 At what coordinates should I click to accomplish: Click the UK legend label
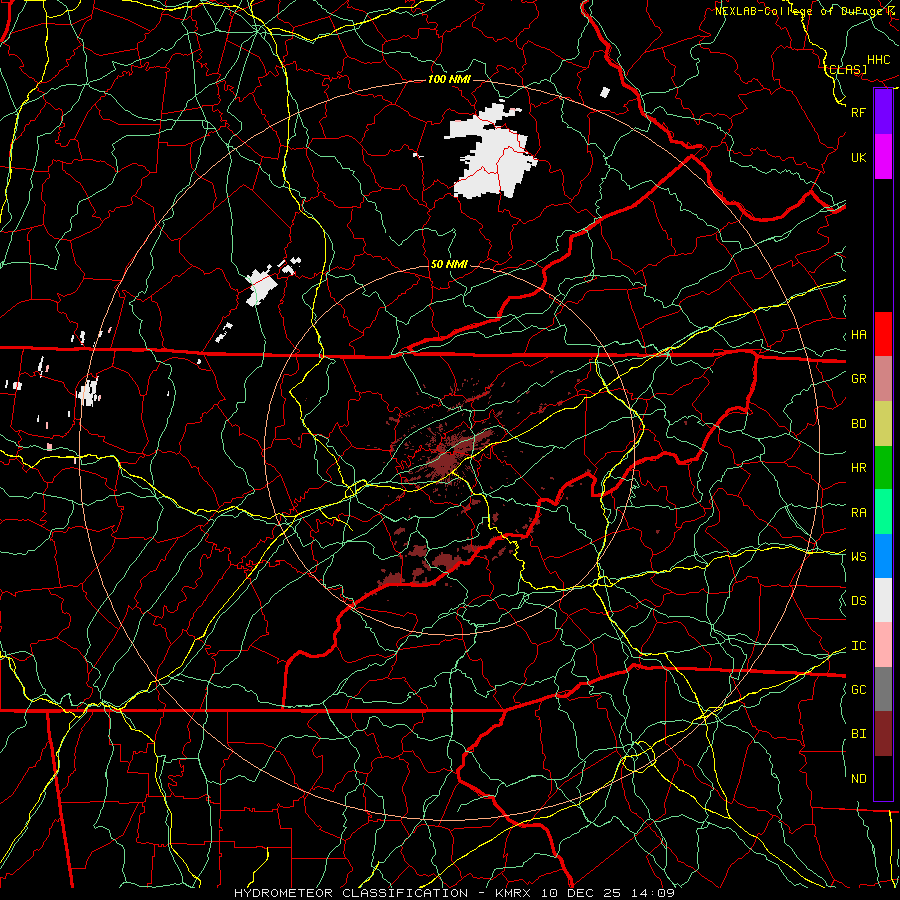coord(858,157)
